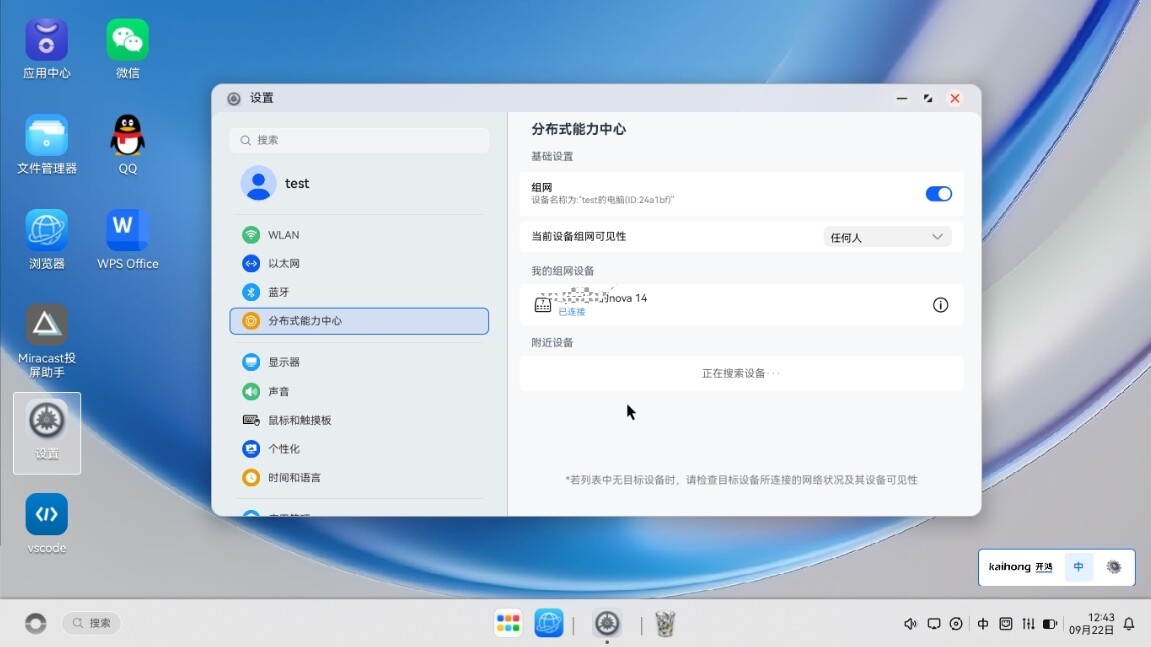This screenshot has width=1151, height=647.
Task: Click the info icon for nova 14 device
Action: 940,305
